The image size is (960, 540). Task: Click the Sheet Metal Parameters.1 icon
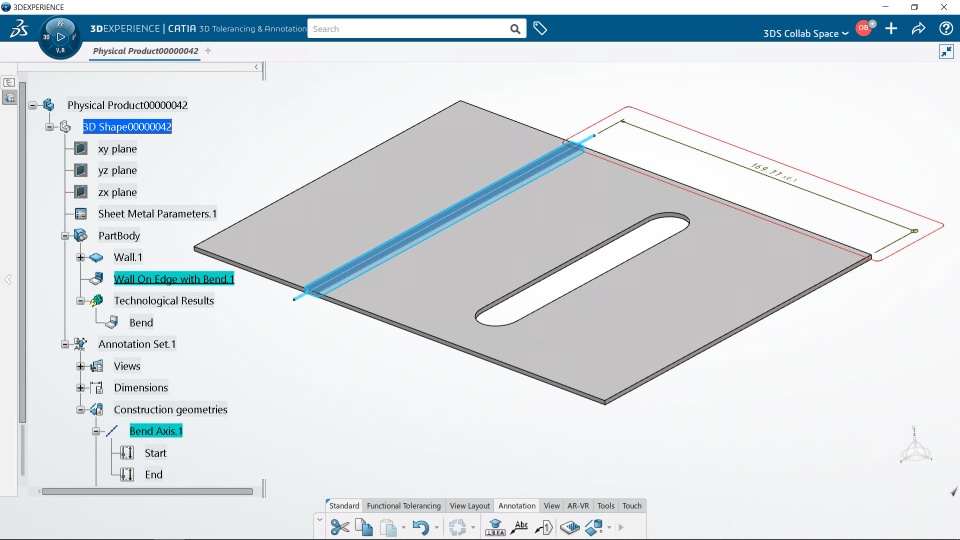click(81, 214)
